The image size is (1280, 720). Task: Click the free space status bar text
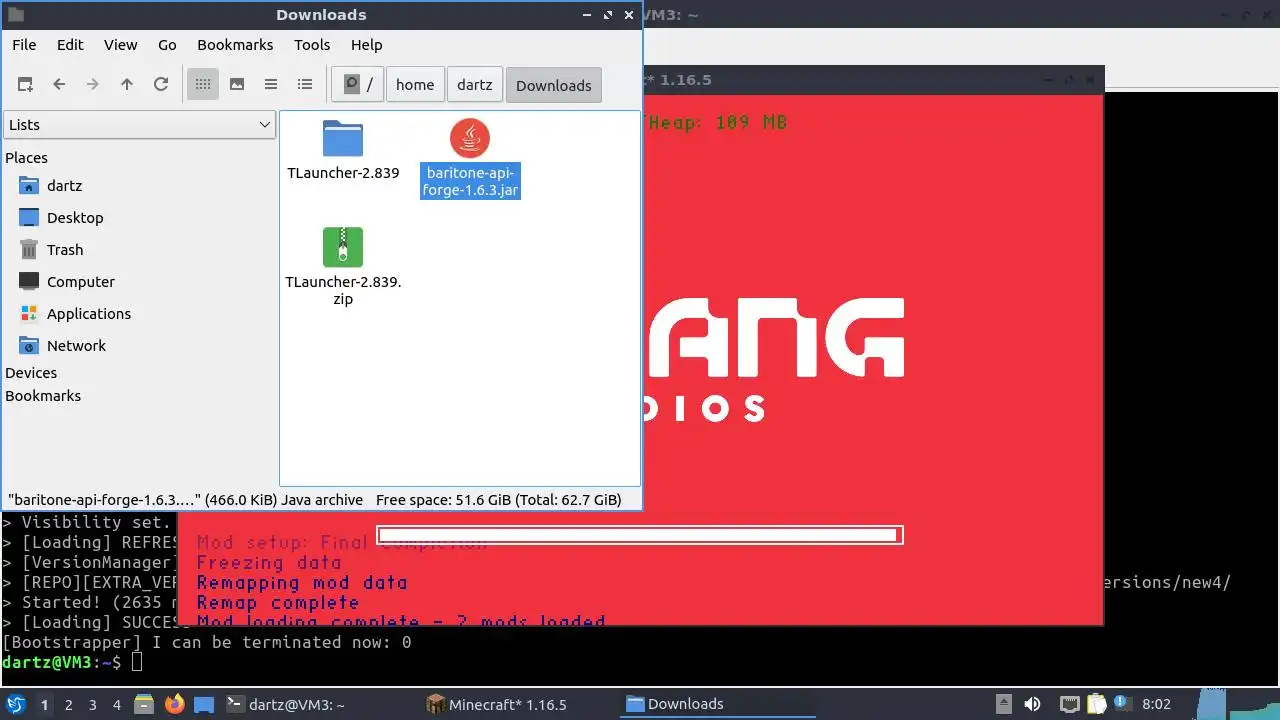498,500
